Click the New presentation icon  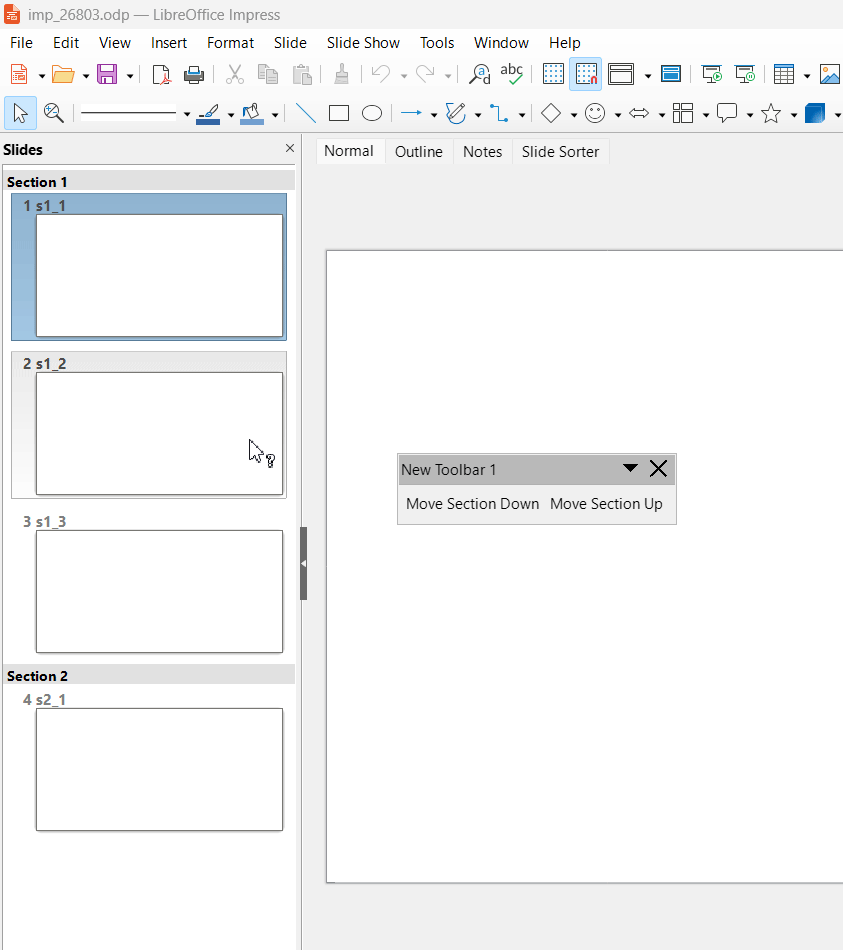tap(19, 75)
